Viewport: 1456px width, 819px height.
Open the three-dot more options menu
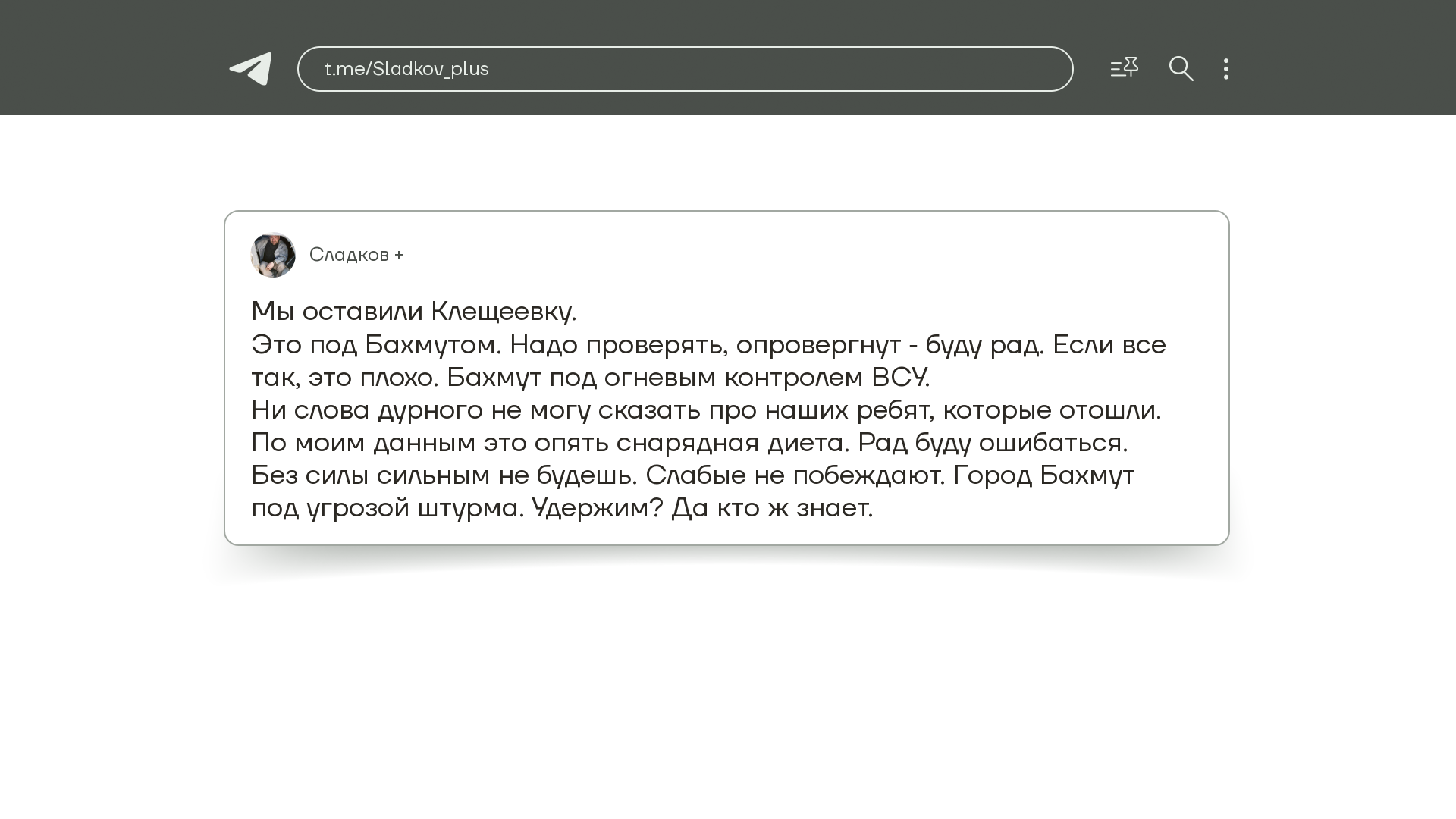coord(1226,69)
